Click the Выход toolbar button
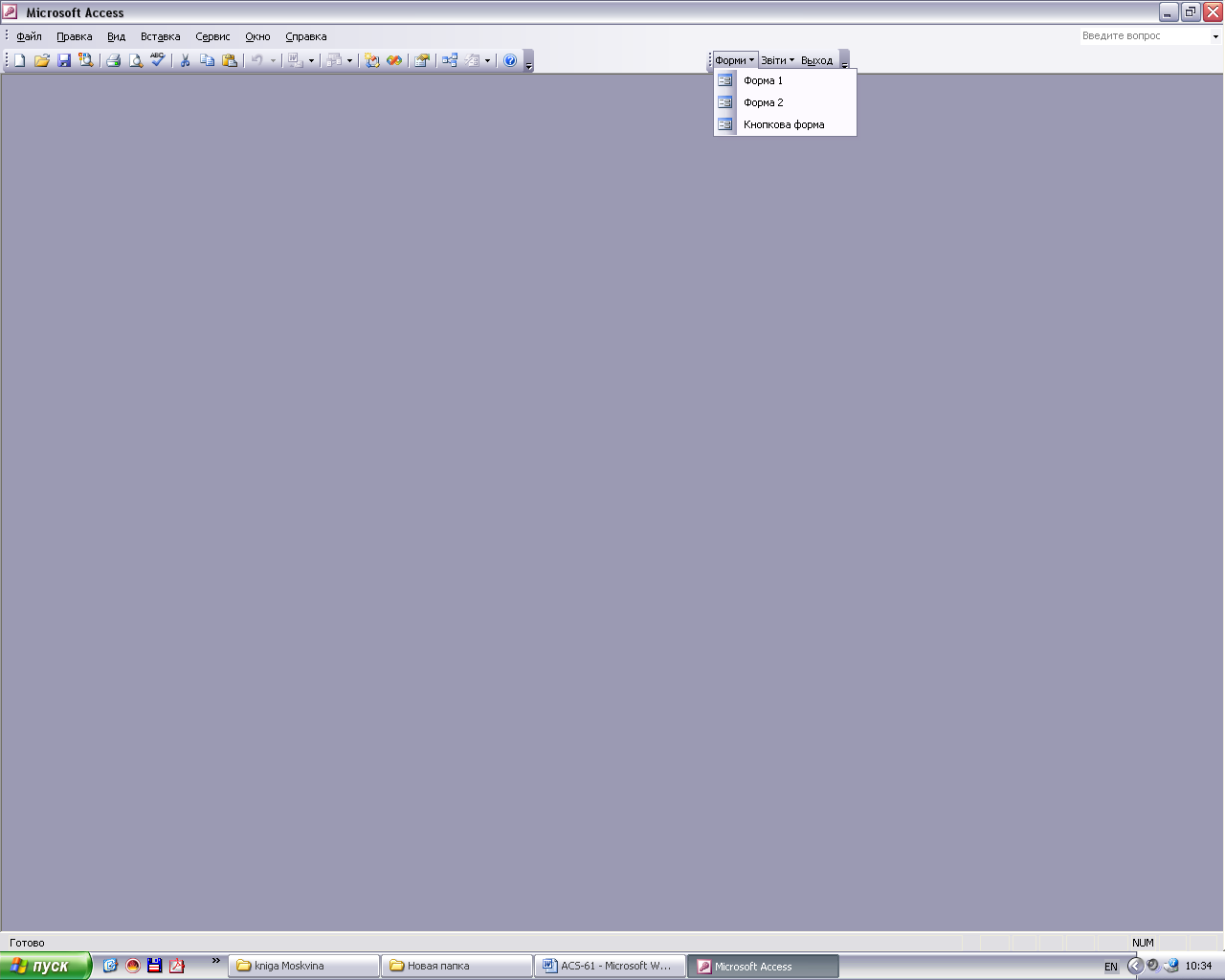The image size is (1225, 980). pyautogui.click(x=817, y=60)
